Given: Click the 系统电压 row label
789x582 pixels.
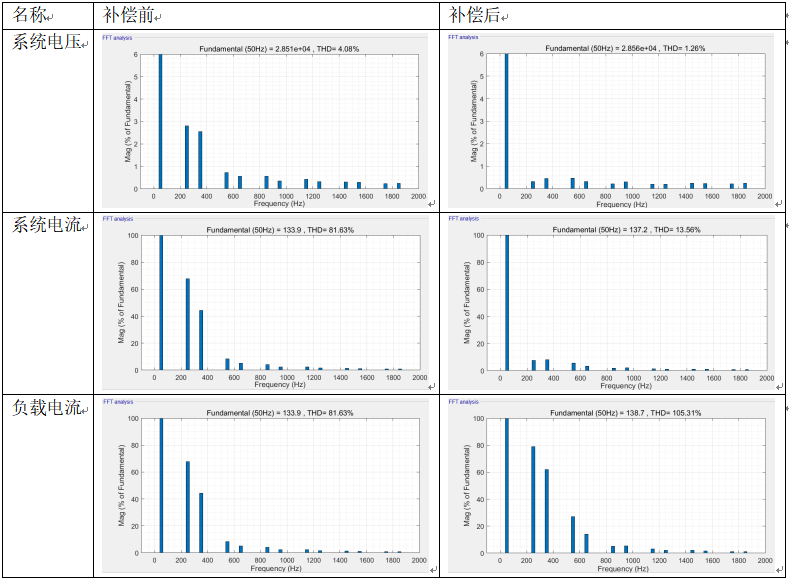Looking at the screenshot, I should (x=49, y=42).
